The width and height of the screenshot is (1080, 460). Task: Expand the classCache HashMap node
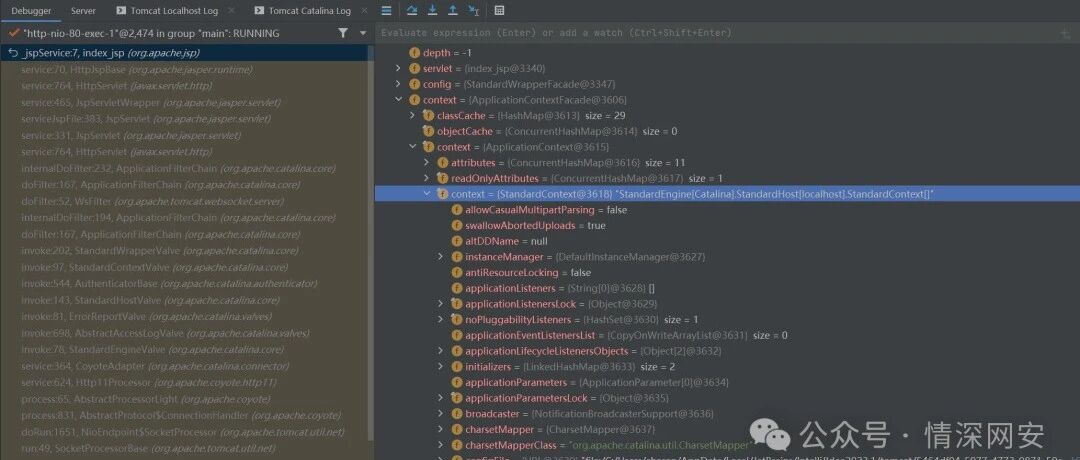click(413, 116)
